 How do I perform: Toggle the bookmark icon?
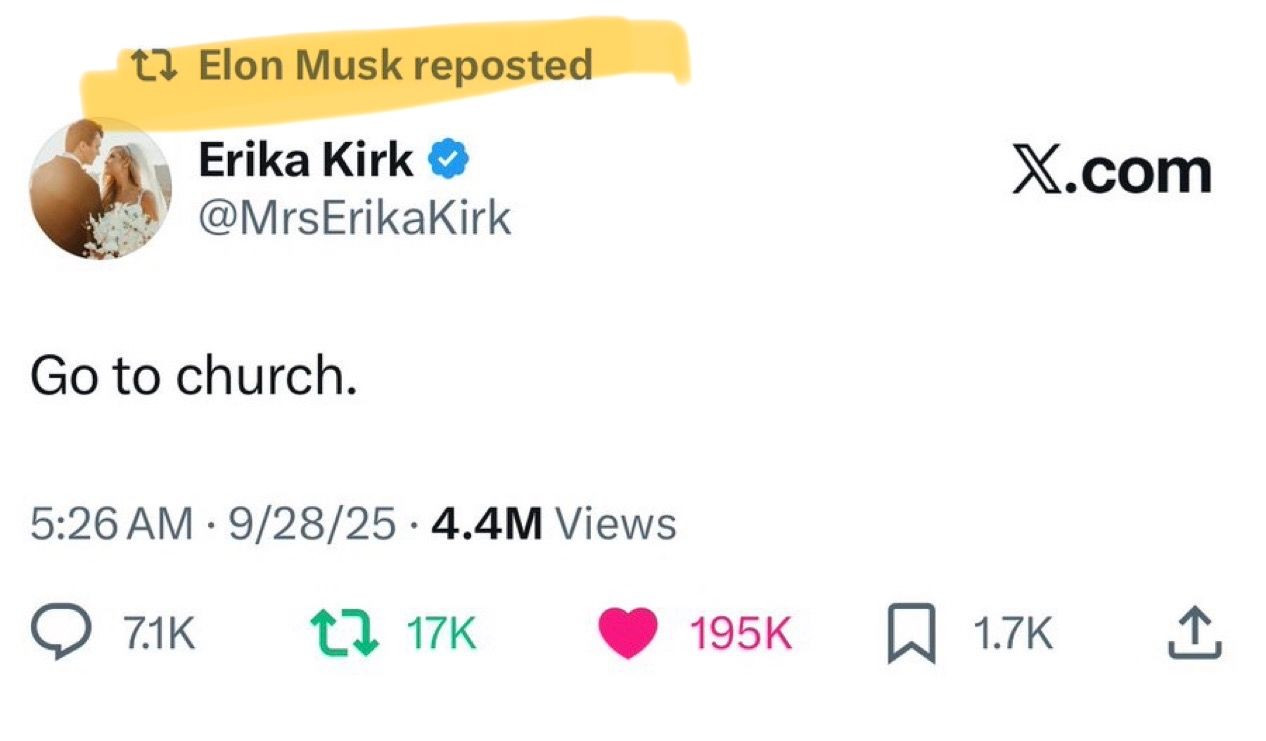coord(911,635)
